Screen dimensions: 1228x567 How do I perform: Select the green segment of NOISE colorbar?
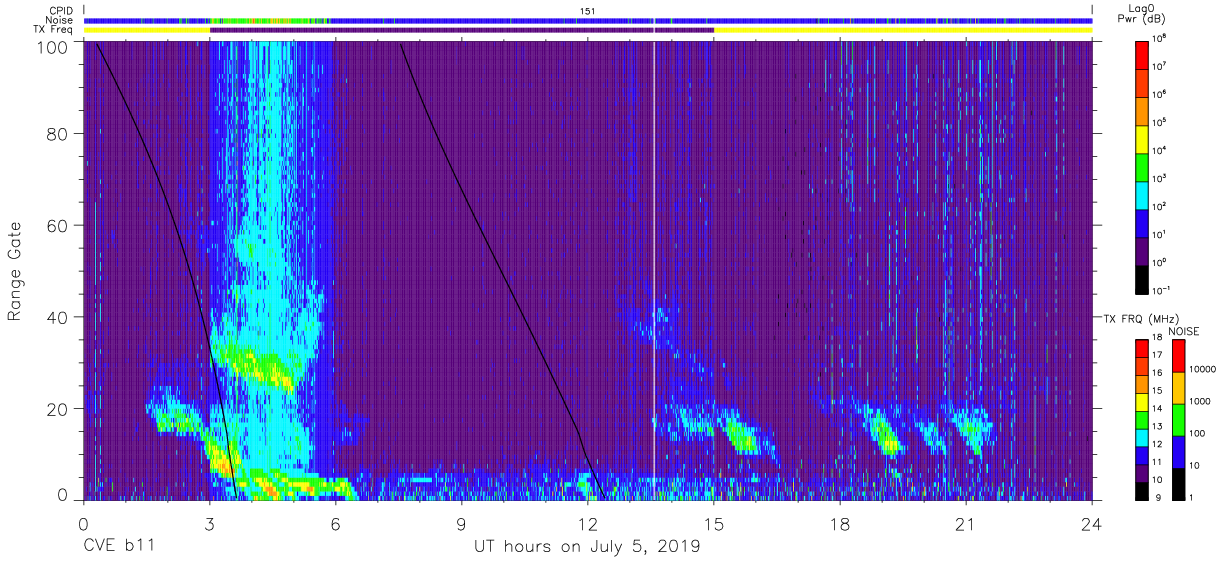tap(1178, 419)
